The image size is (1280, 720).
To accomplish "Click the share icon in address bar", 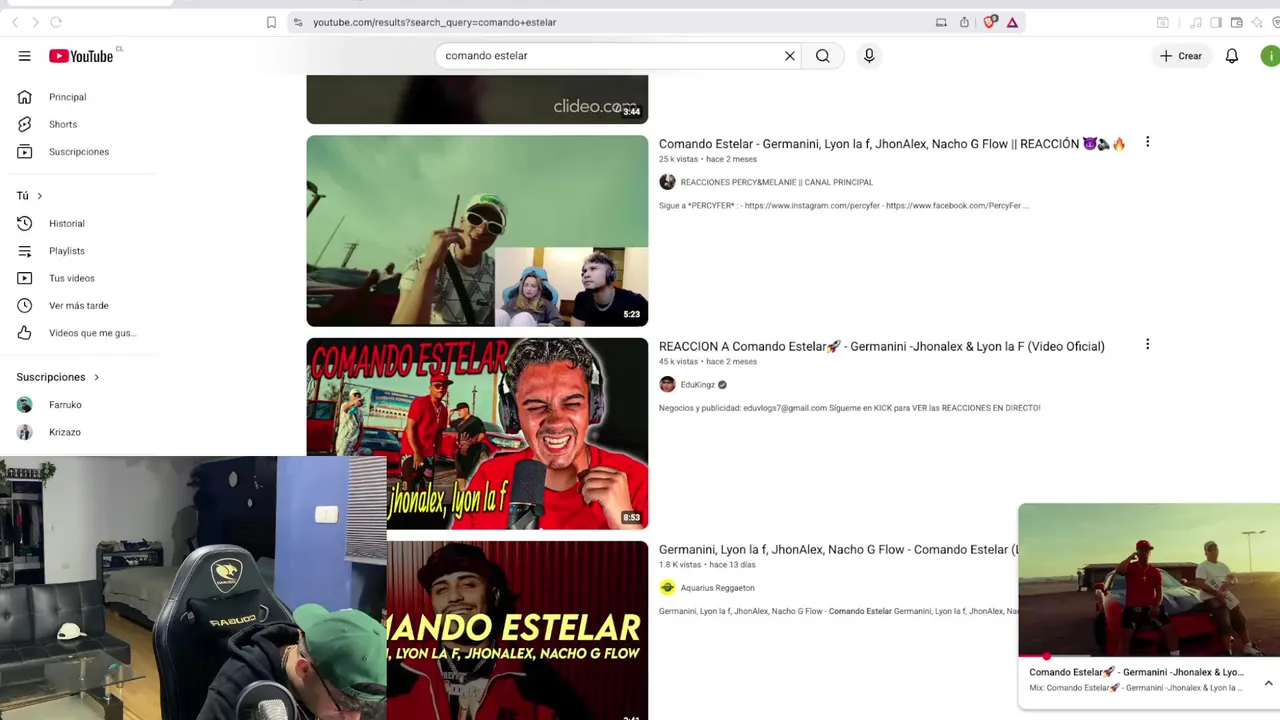I will click(x=964, y=22).
